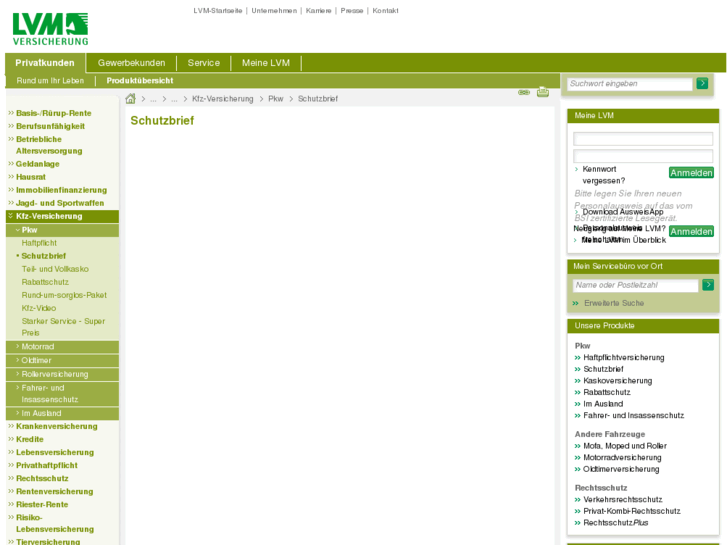Screen dimensions: 727x545
Task: Select Rund-um-sorglos-Paket in sidebar
Action: (x=64, y=295)
